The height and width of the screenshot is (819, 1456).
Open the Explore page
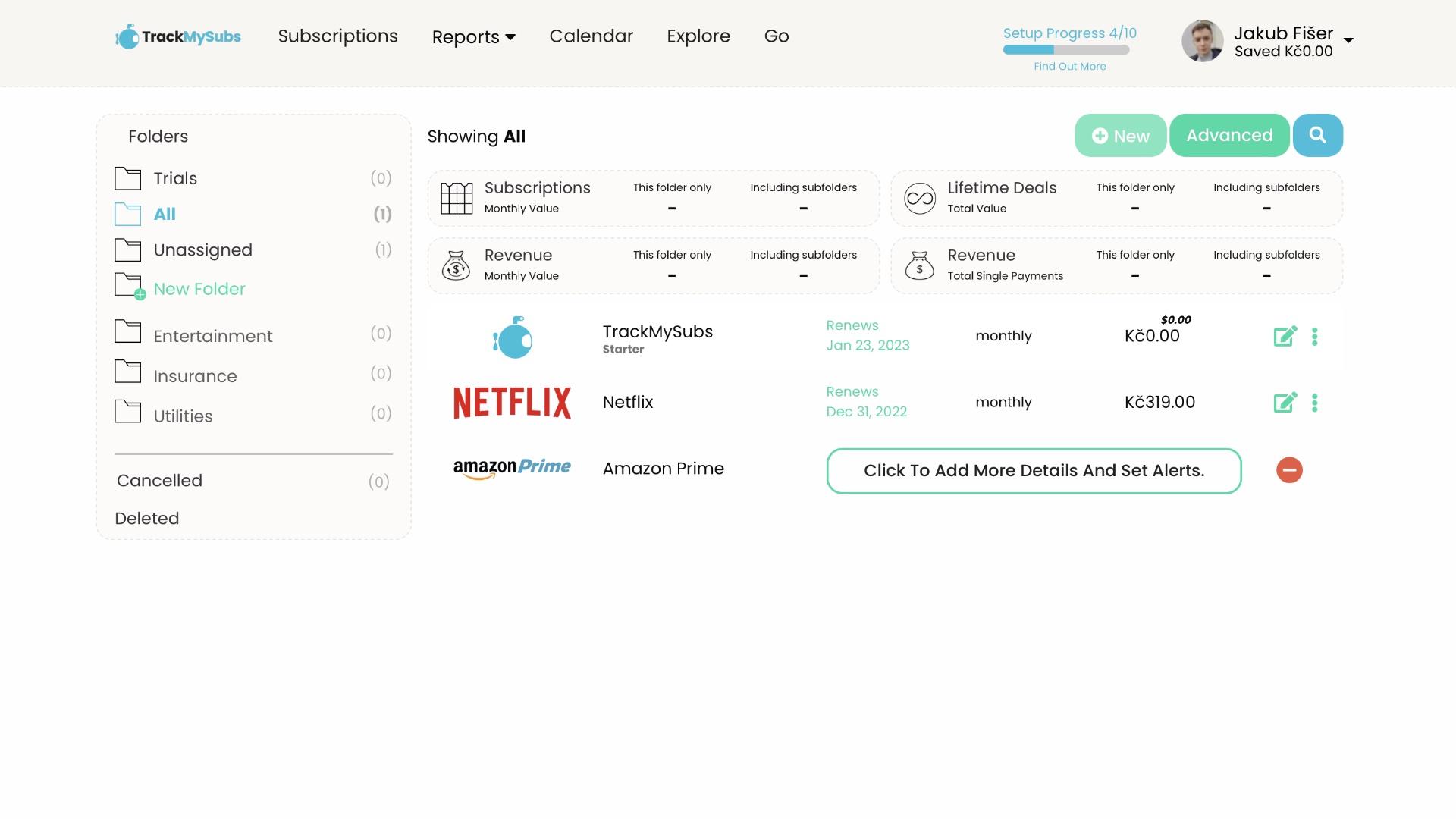698,36
